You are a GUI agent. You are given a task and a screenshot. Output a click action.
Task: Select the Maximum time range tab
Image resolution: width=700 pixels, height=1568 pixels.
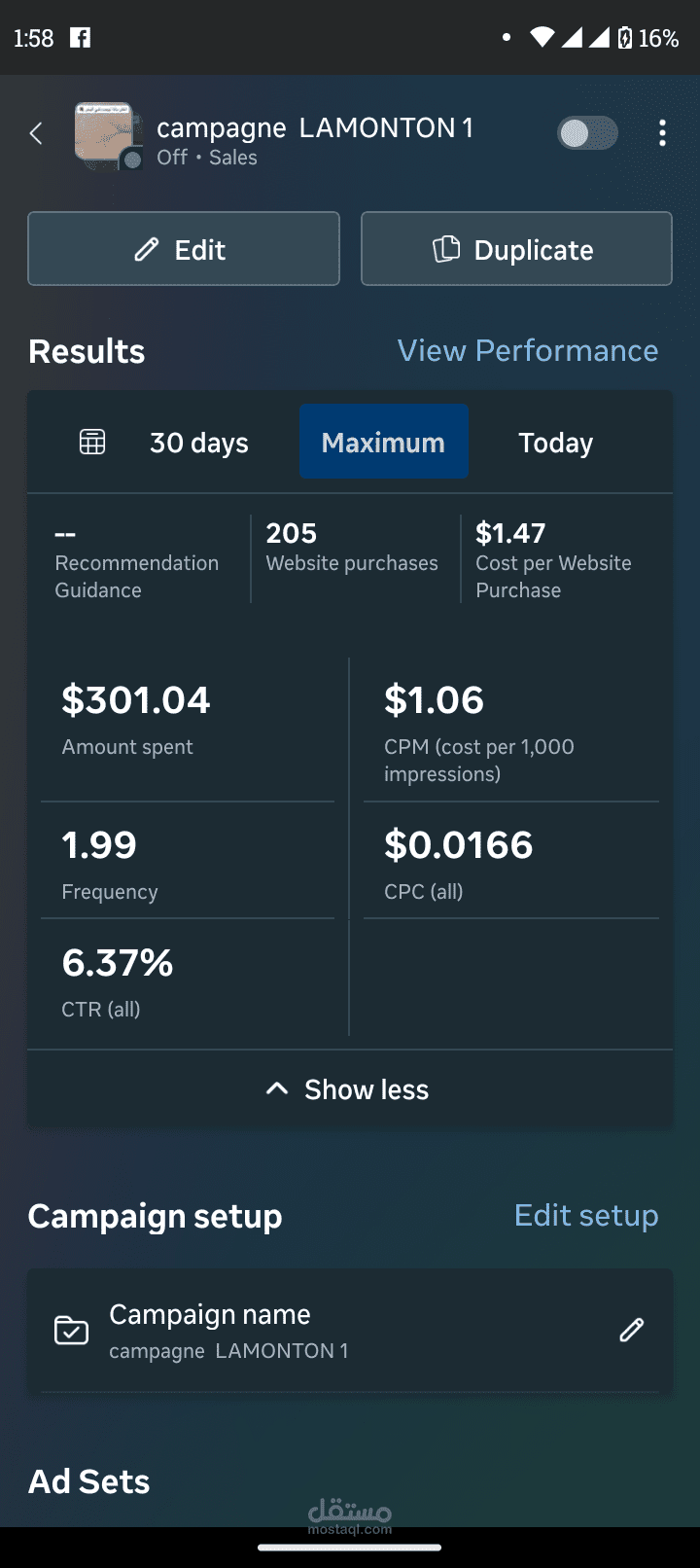point(383,443)
